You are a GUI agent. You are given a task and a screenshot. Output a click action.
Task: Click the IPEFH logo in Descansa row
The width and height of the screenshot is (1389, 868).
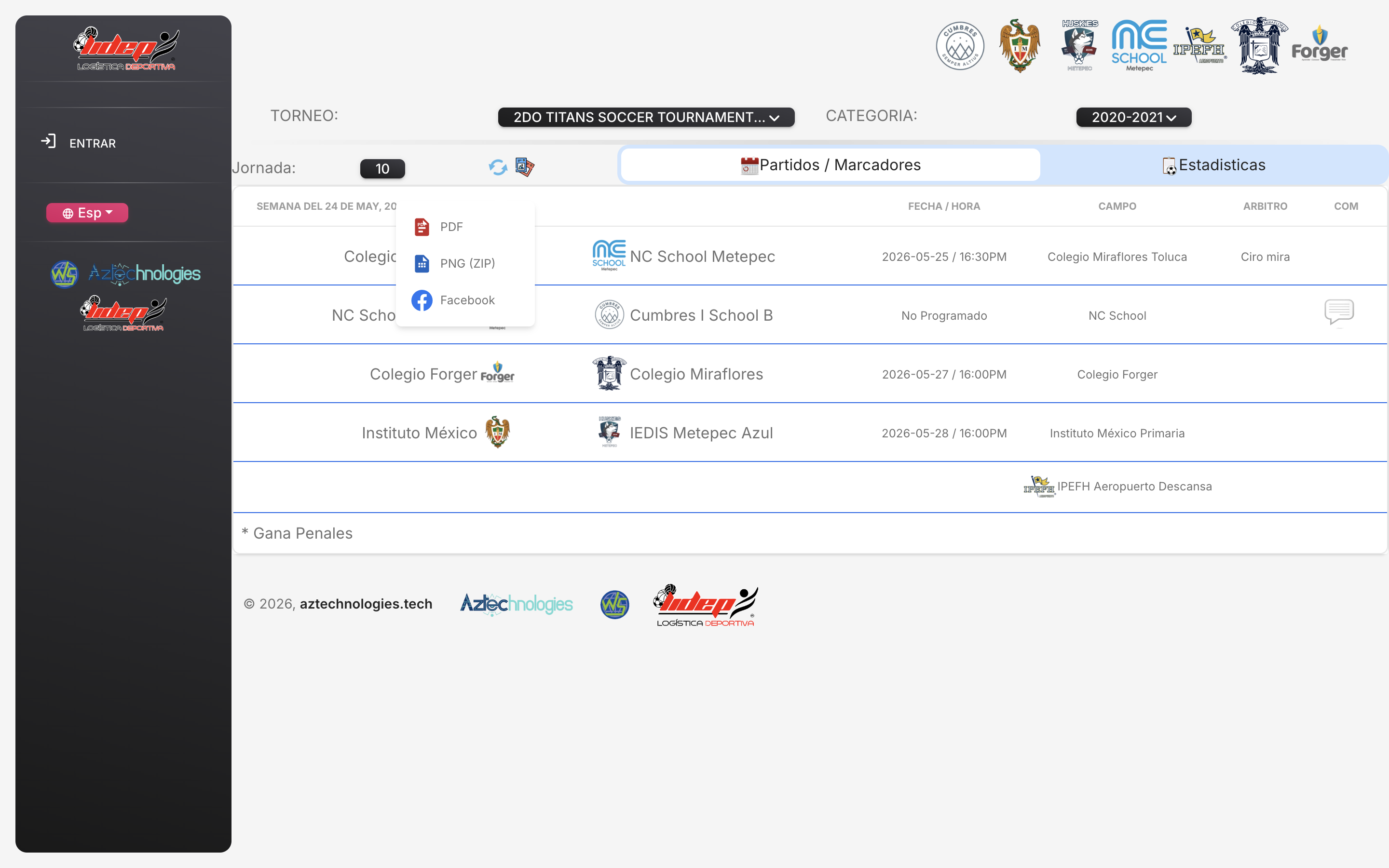[x=1039, y=487]
